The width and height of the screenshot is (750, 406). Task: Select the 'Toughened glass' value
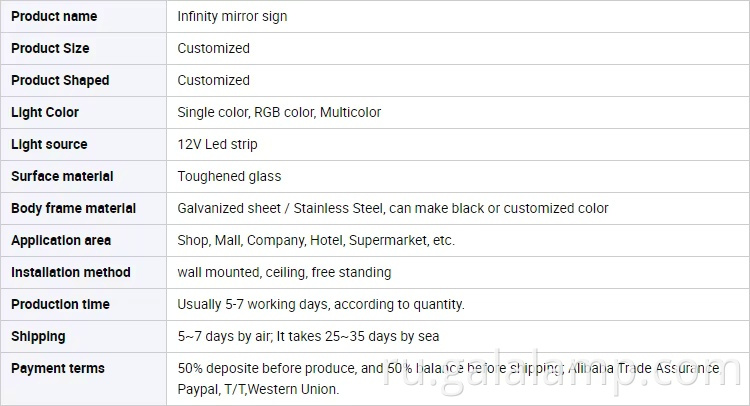tap(229, 176)
